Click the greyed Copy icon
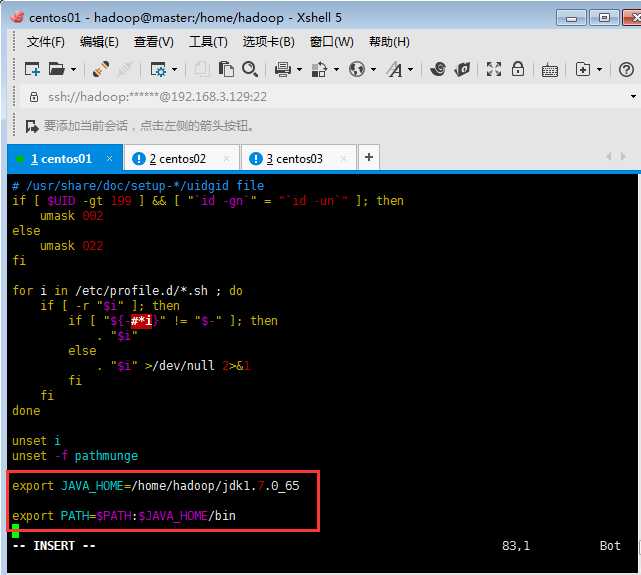 [x=202, y=69]
